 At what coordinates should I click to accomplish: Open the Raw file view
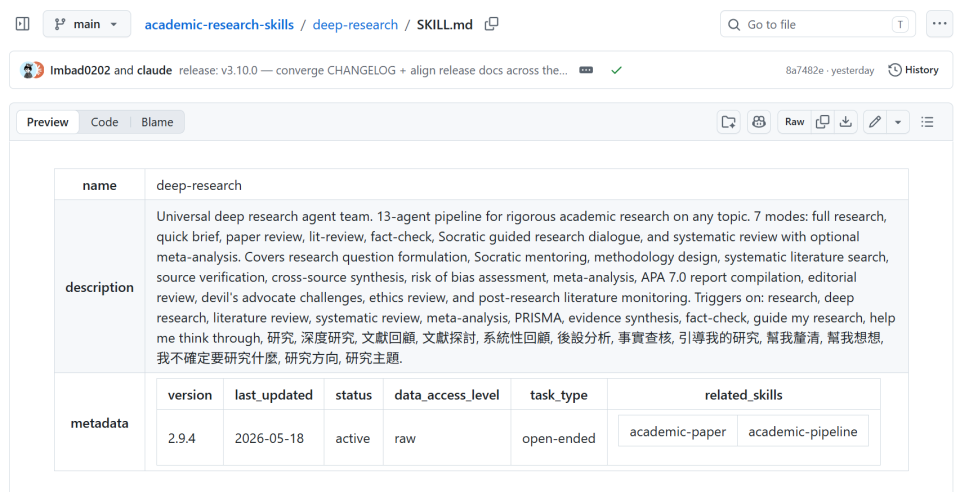[x=794, y=122]
